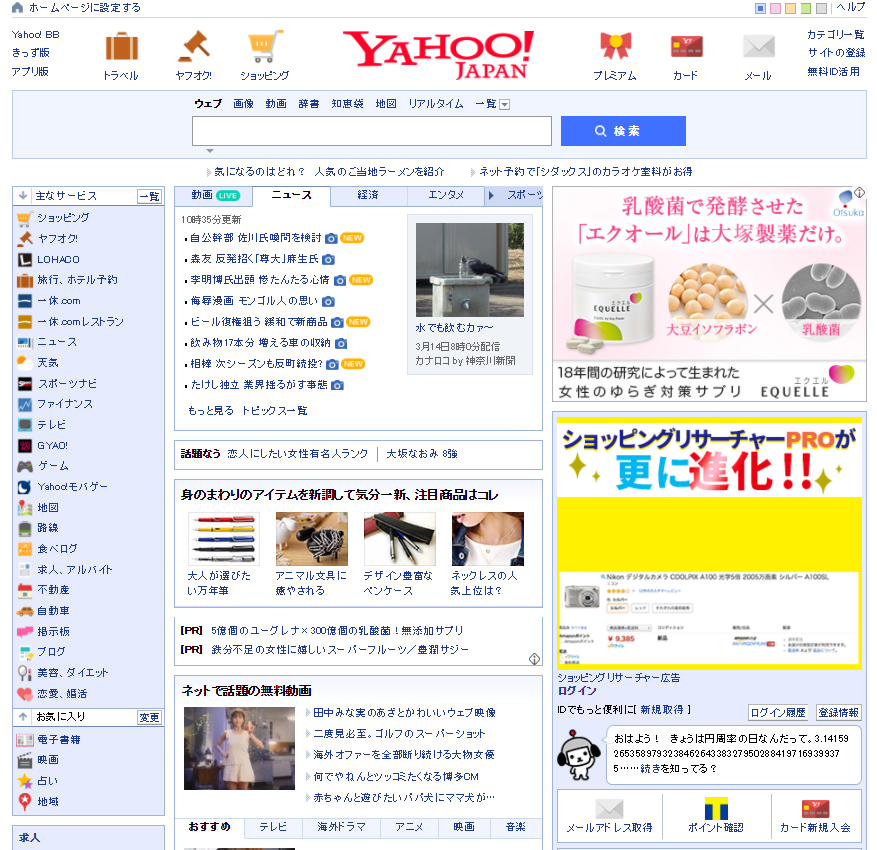Select the 画像 search type
The width and height of the screenshot is (877, 850).
243,104
